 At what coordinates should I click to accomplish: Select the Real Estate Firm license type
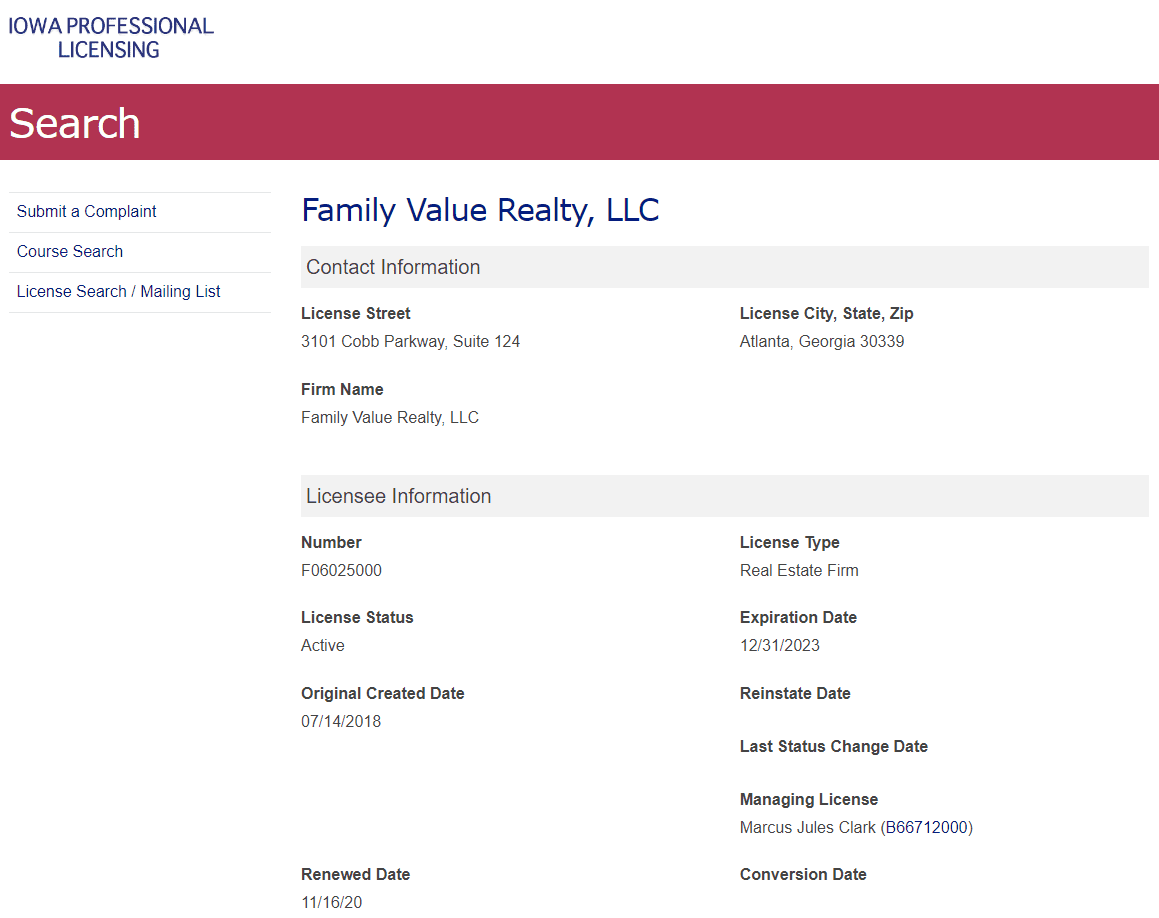pyautogui.click(x=799, y=570)
